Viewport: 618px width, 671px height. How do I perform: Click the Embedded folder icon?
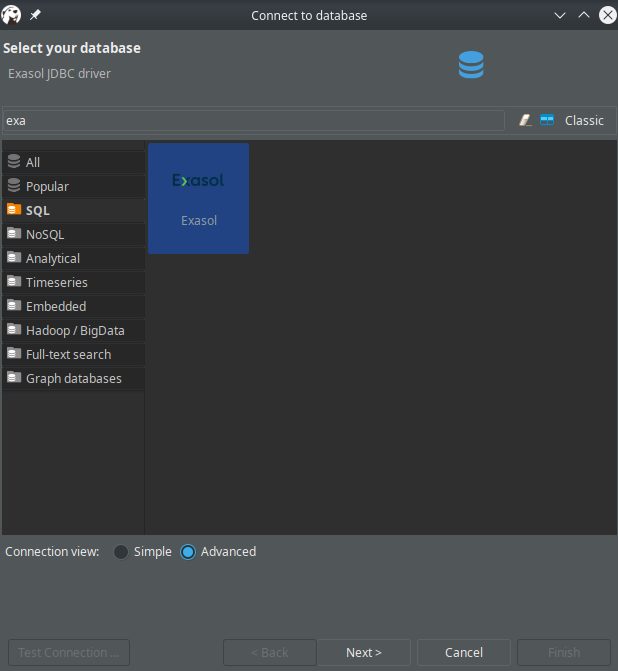click(14, 305)
